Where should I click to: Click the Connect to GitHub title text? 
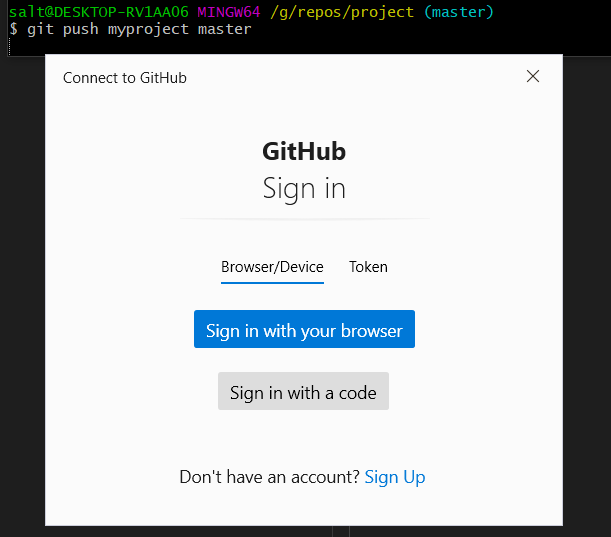coord(125,78)
